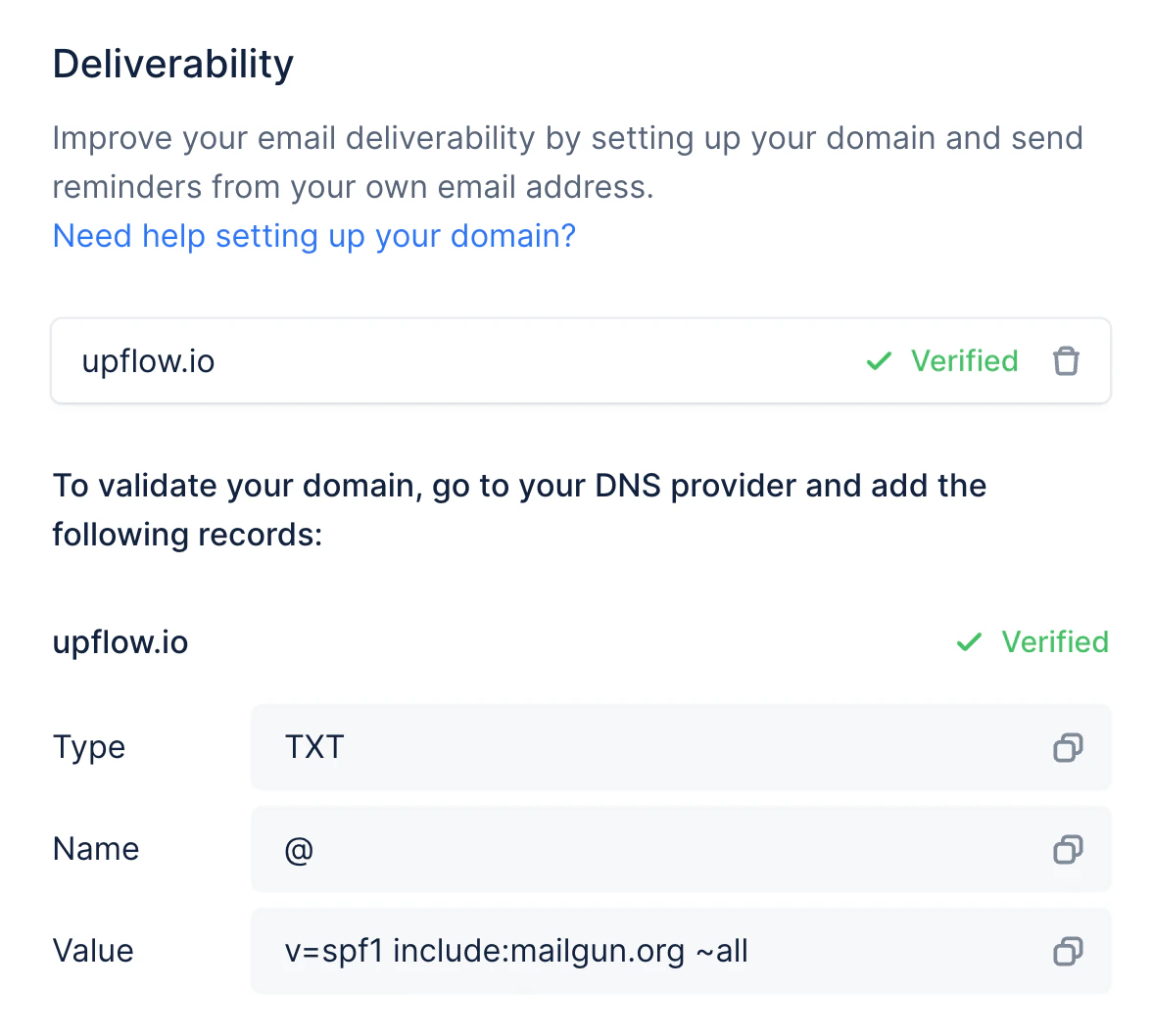Click the Deliverability heading
Image resolution: width=1152 pixels, height=1036 pixels.
[x=173, y=64]
